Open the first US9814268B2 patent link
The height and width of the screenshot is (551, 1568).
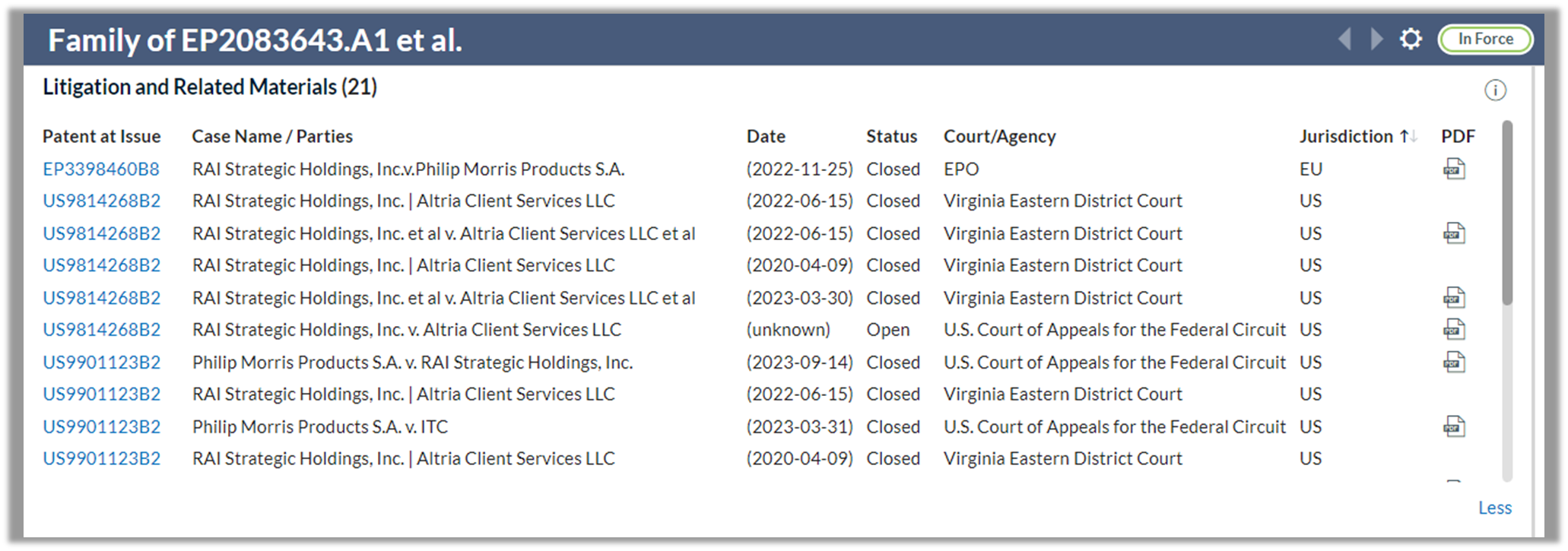[x=101, y=201]
